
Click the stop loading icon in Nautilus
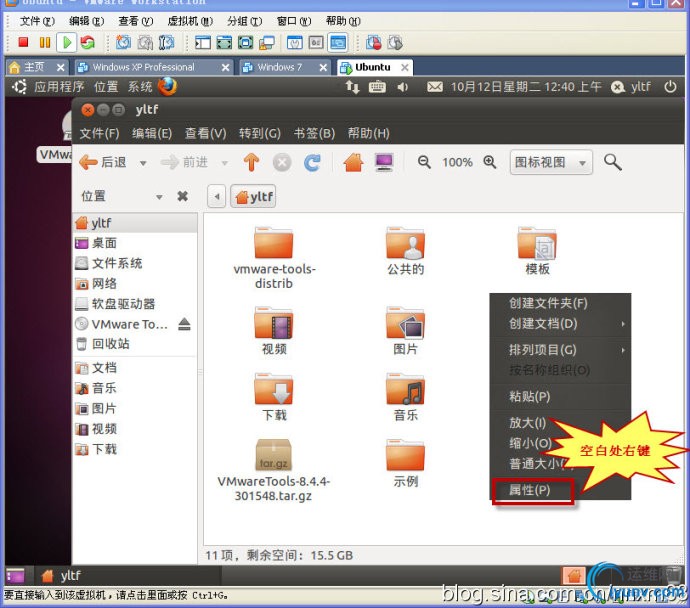tap(282, 163)
